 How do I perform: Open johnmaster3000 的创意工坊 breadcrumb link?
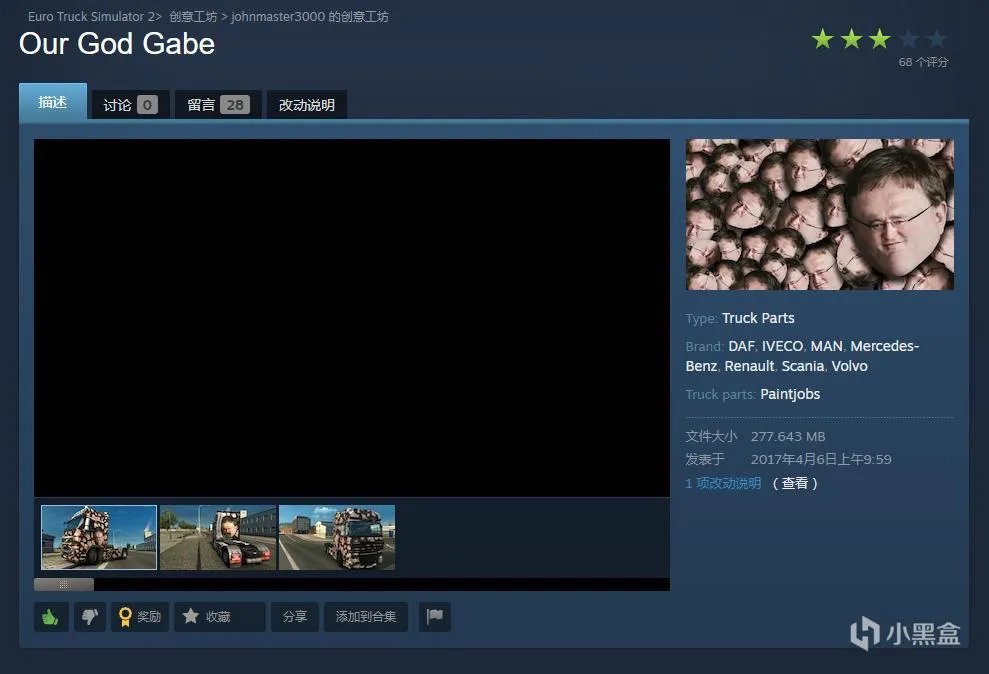point(310,17)
